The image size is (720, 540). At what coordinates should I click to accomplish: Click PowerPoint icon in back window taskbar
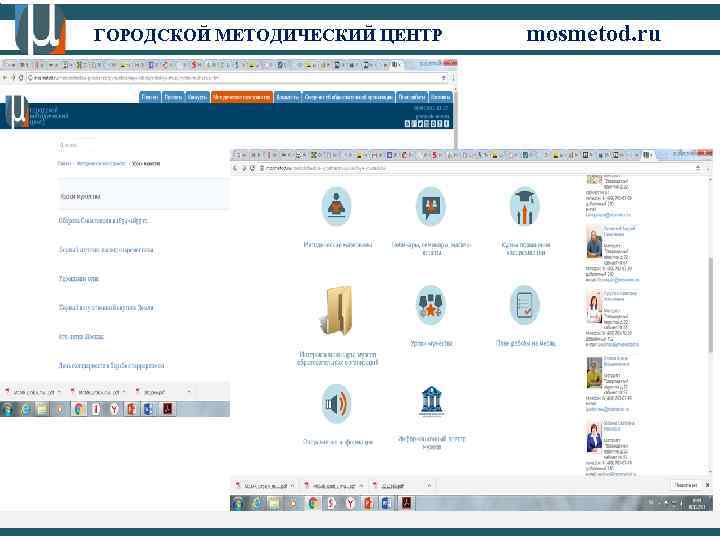pyautogui.click(x=132, y=409)
